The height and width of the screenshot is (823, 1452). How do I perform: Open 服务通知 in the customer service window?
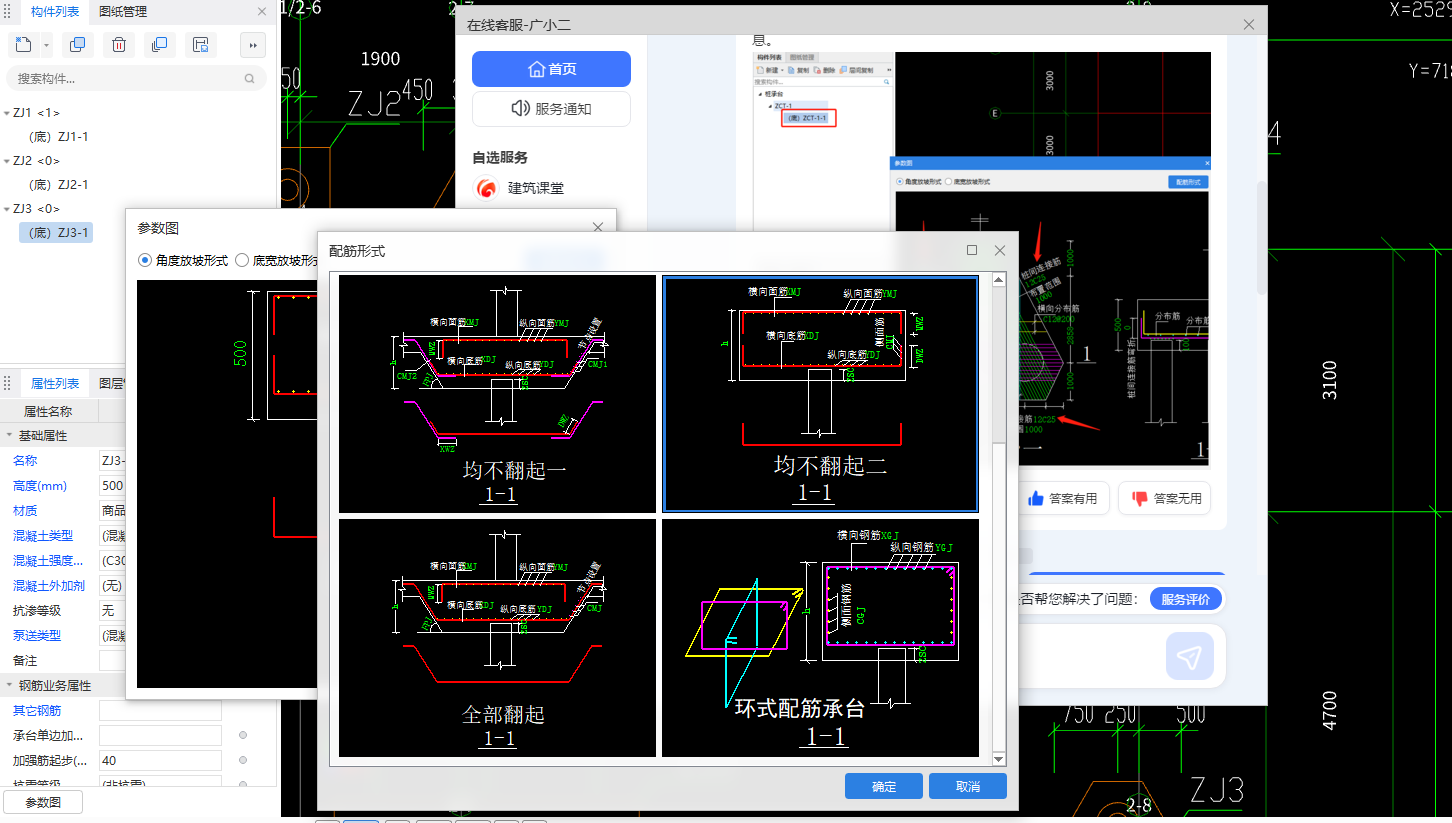tap(551, 109)
